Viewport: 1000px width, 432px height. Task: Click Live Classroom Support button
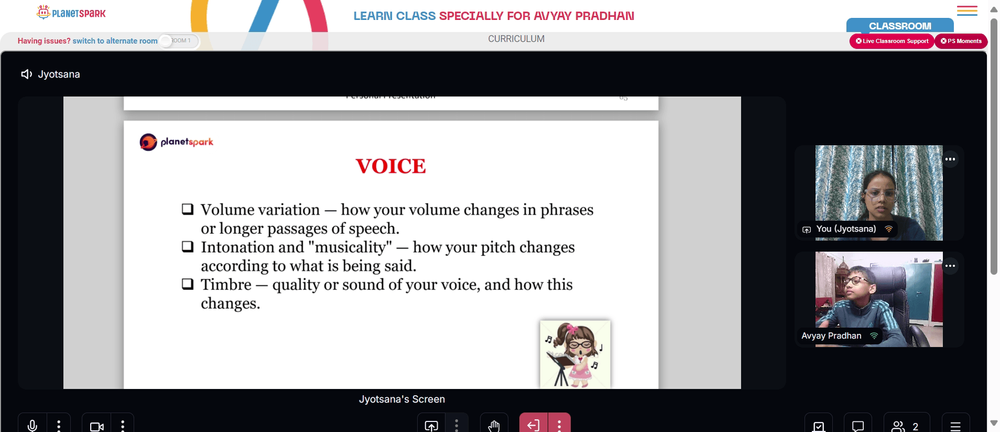(892, 41)
